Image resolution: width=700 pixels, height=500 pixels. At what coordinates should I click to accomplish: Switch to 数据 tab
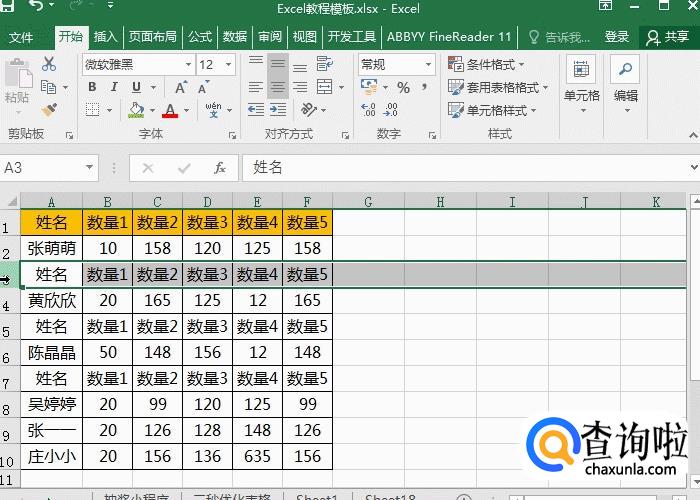click(x=235, y=37)
